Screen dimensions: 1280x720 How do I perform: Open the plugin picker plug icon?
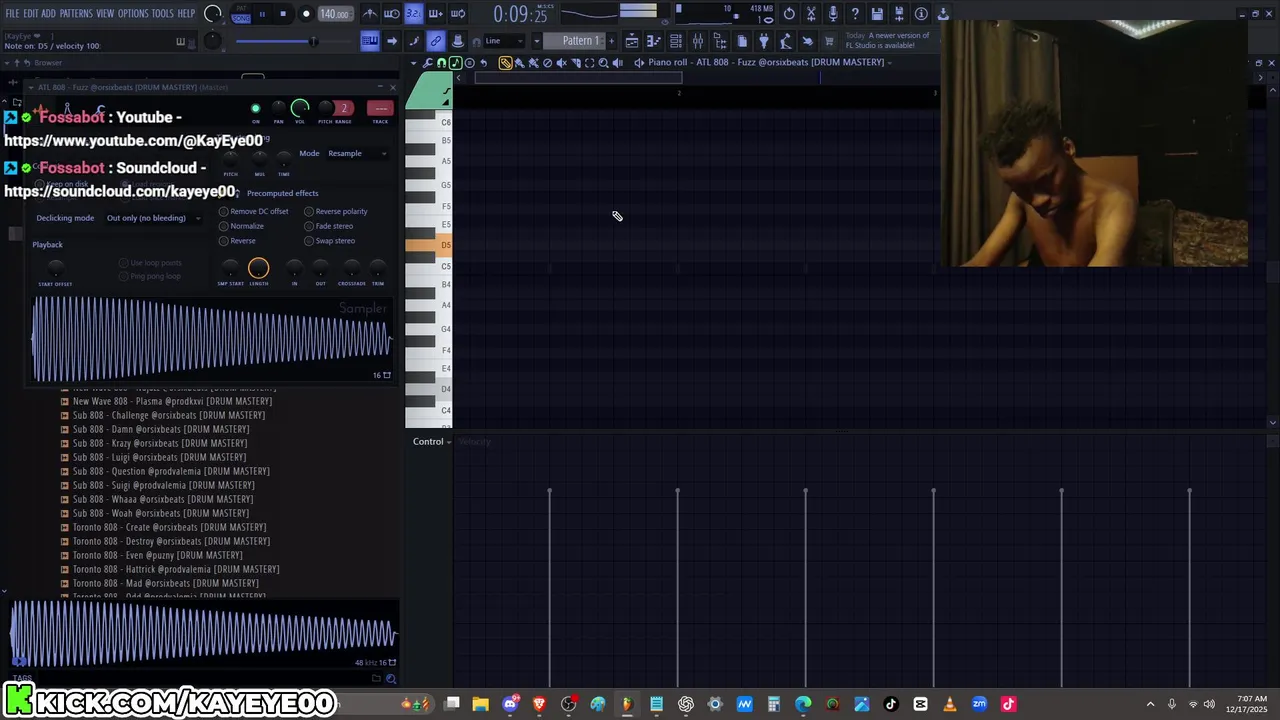(764, 41)
